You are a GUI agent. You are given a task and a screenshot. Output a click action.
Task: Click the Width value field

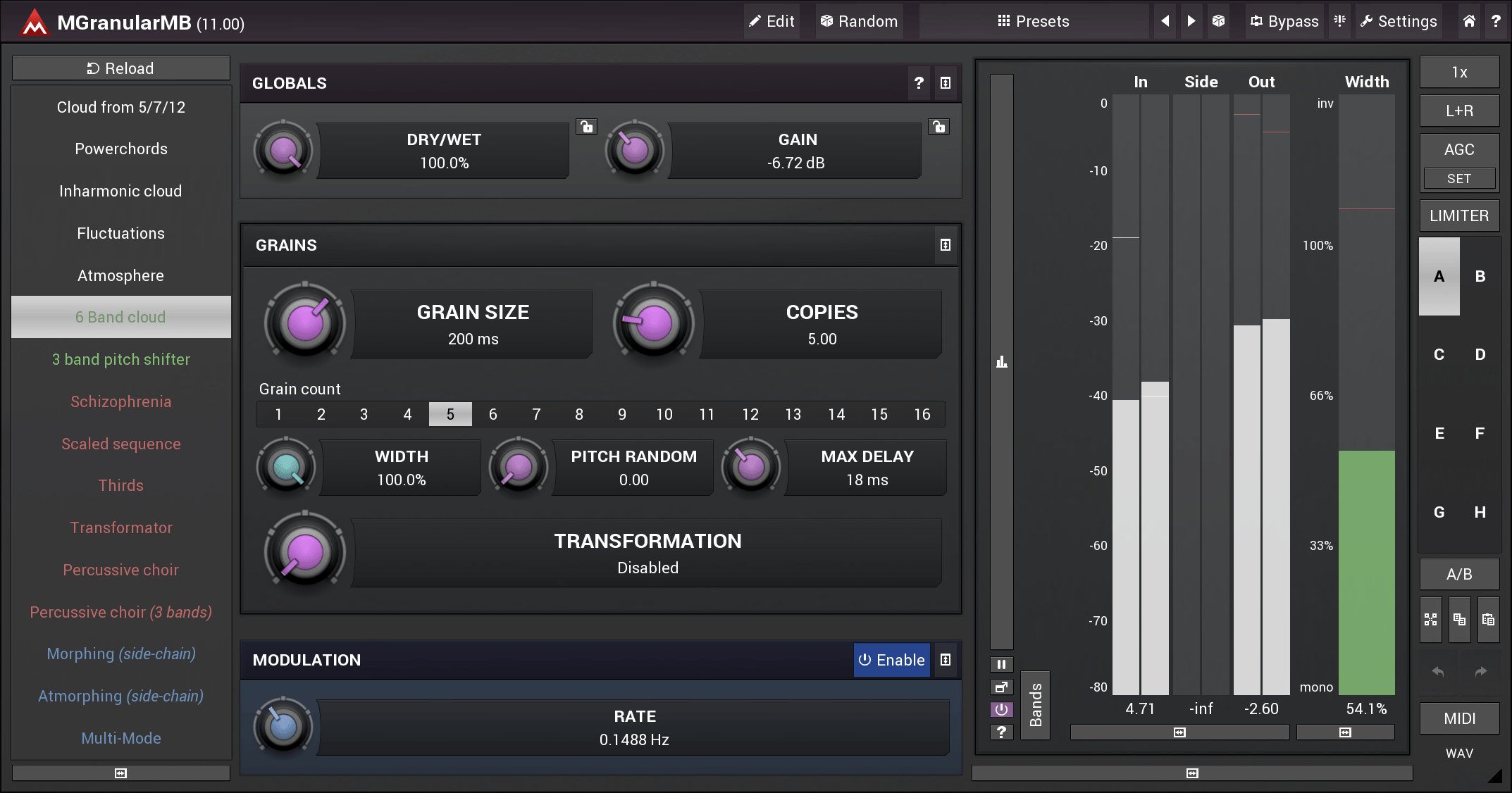coord(402,468)
